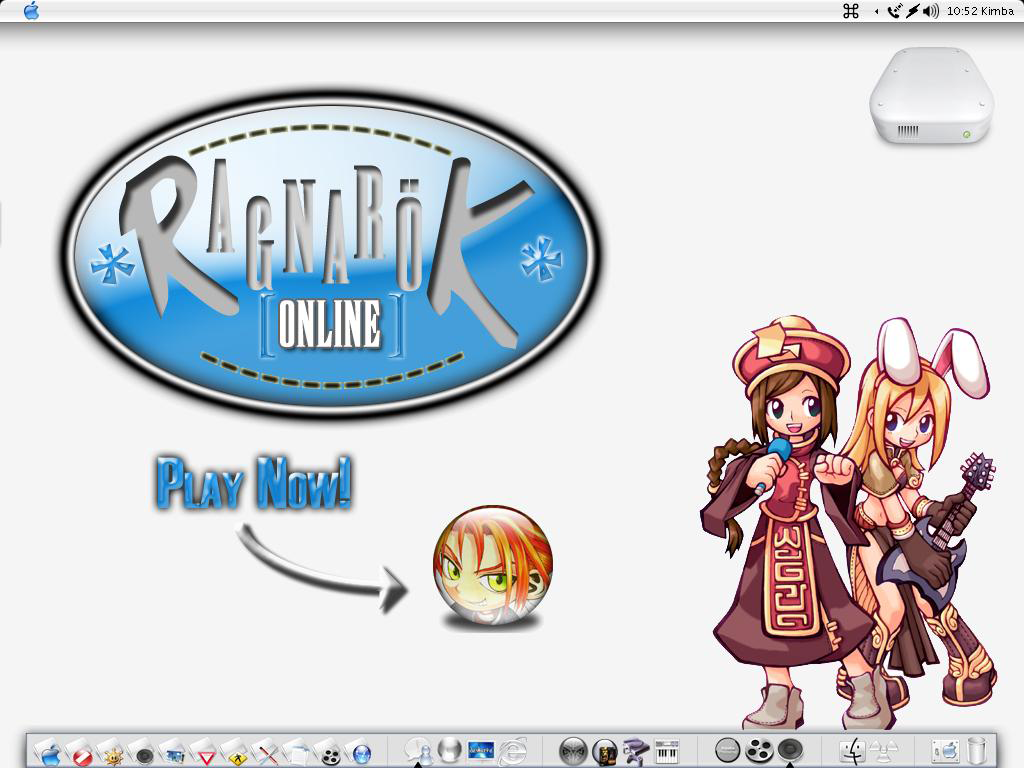Launch the round game character icon in dock

[x=605, y=752]
